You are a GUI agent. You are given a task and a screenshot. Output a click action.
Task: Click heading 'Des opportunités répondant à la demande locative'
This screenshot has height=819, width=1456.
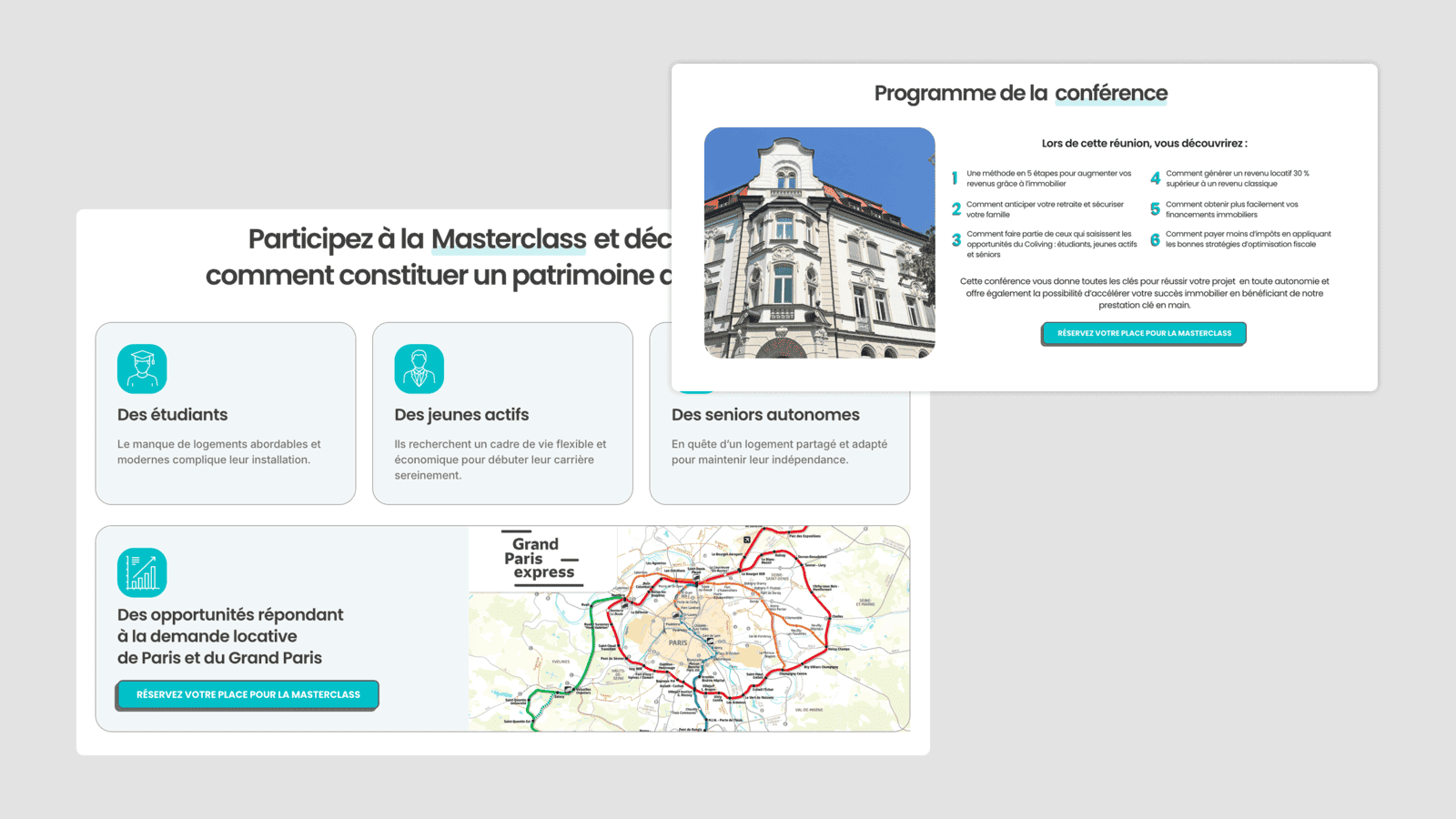230,636
